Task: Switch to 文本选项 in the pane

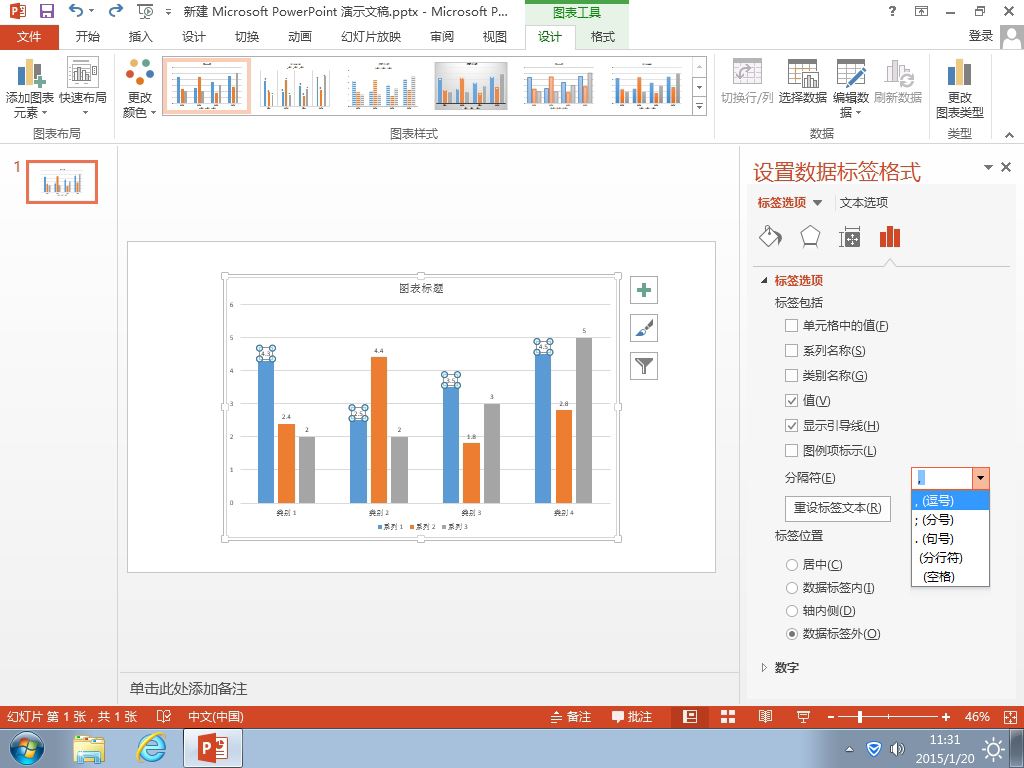Action: coord(863,202)
